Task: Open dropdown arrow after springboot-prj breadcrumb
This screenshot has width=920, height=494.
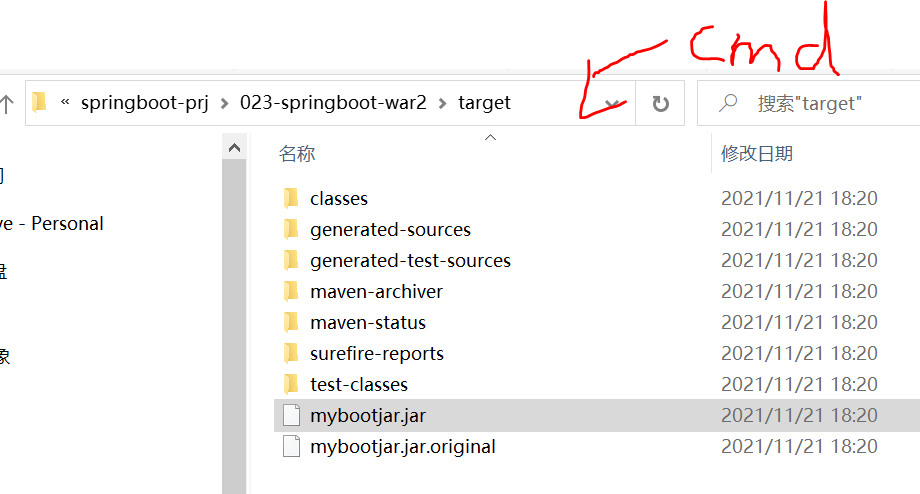Action: pyautogui.click(x=225, y=104)
